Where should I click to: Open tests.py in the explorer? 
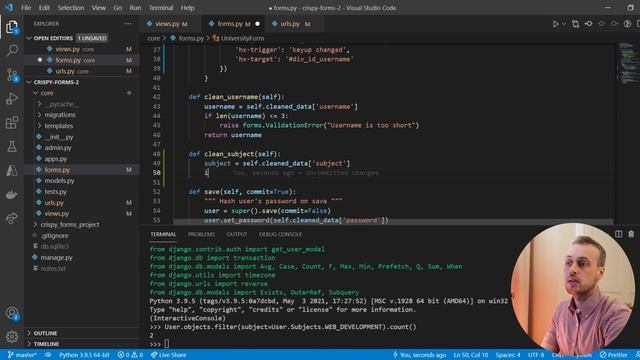(82, 191)
